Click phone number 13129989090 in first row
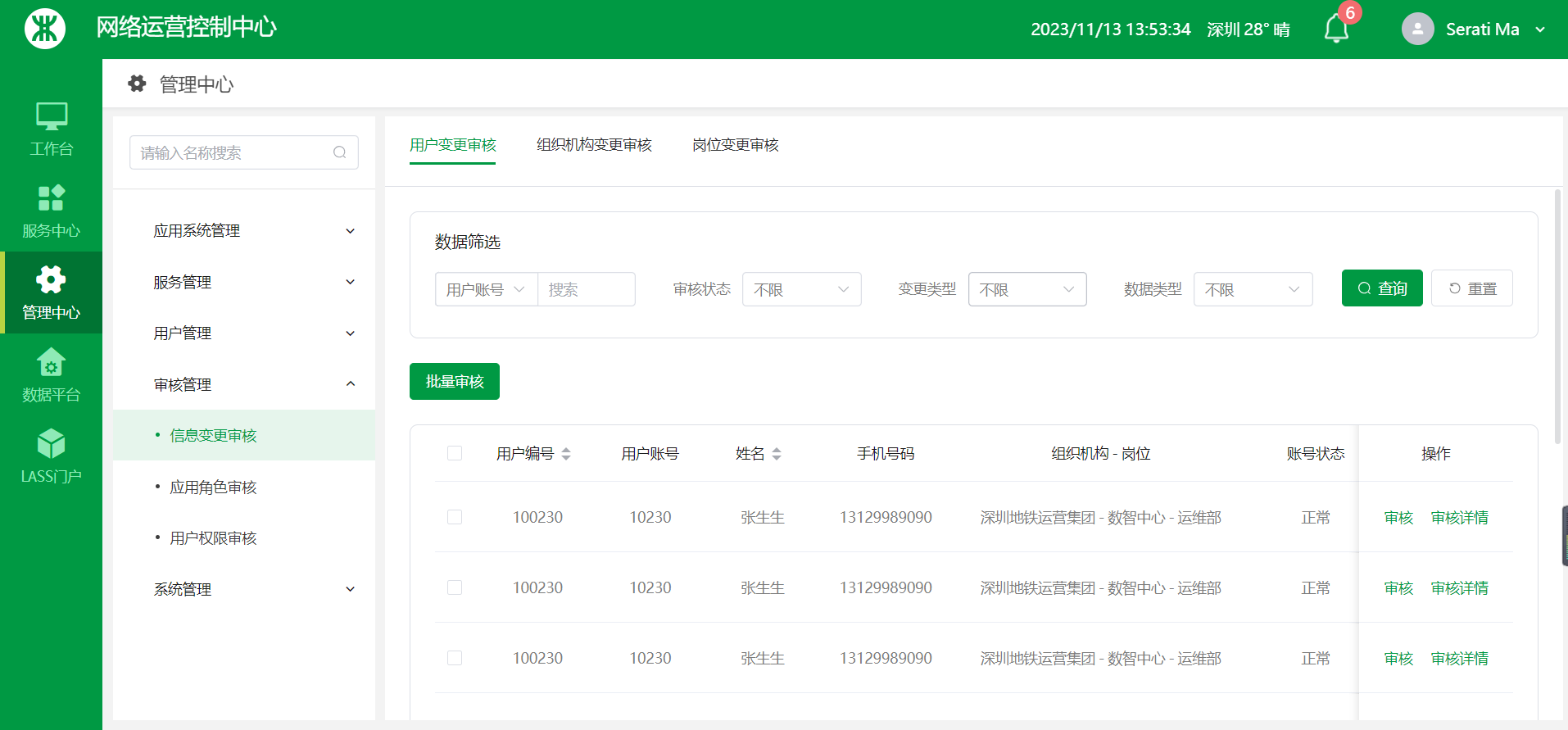1568x730 pixels. point(886,518)
